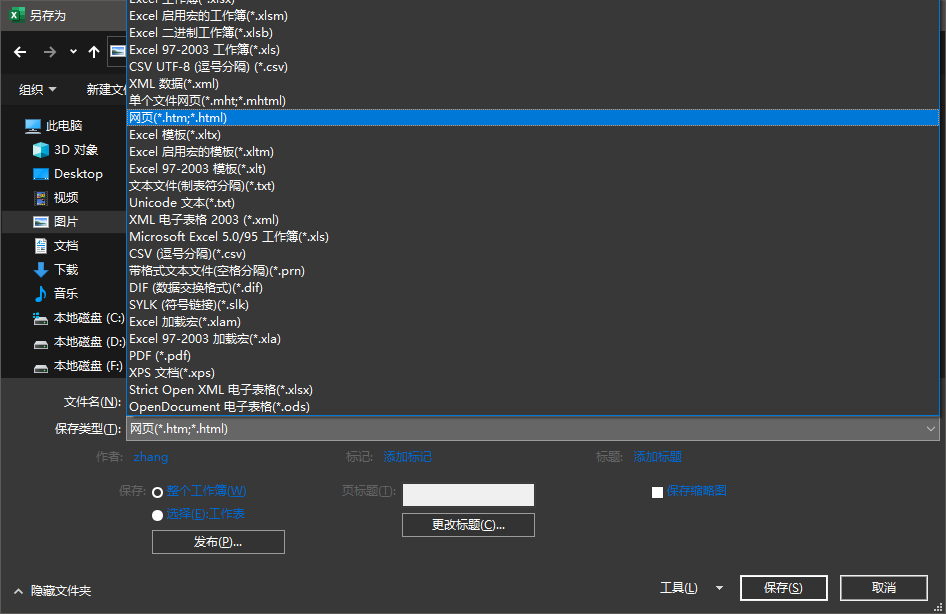Go forward with the right arrow
Image resolution: width=946 pixels, height=614 pixels.
click(49, 52)
